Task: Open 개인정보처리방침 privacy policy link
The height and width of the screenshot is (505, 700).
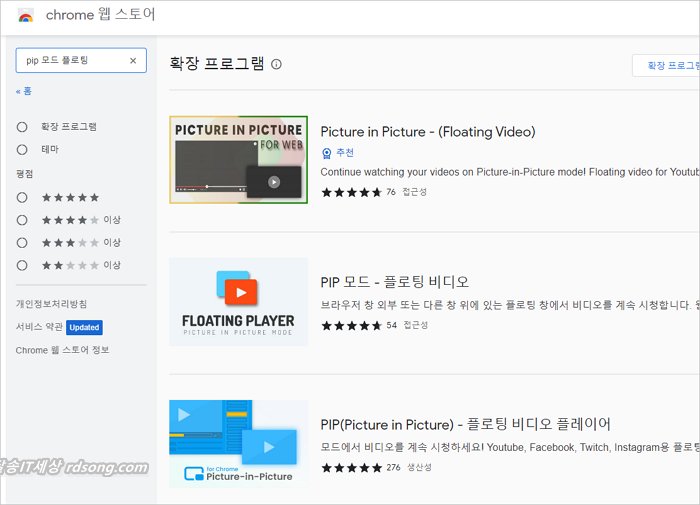Action: tap(51, 304)
